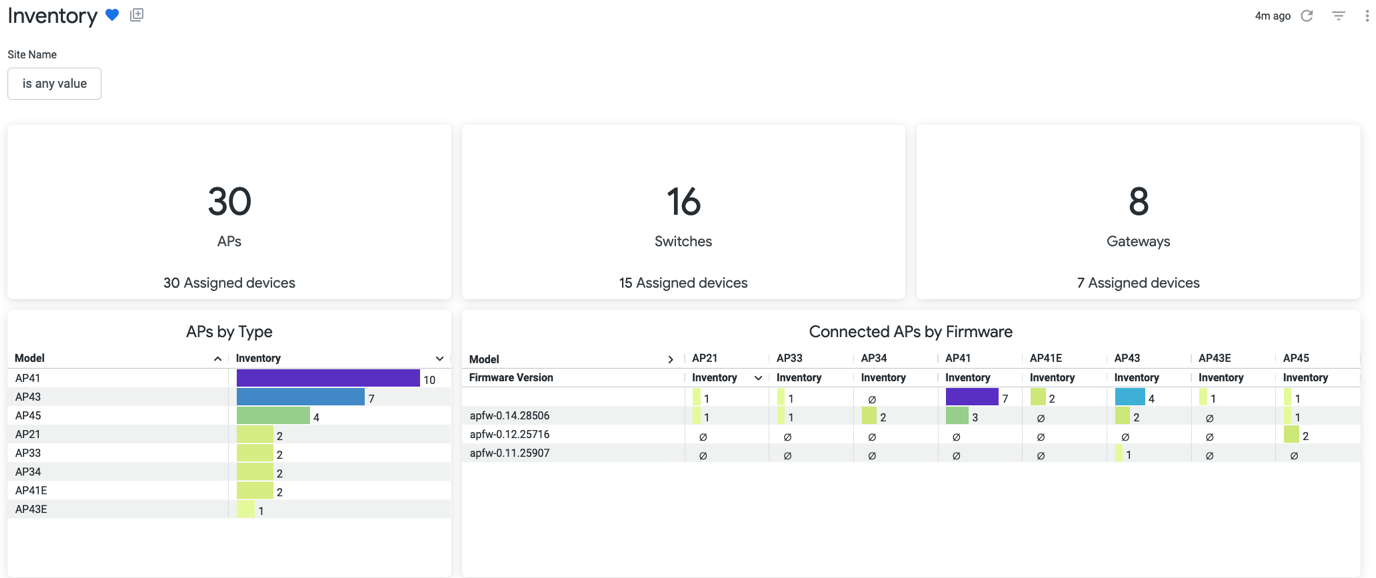
Task: Select the apfw-0.14.28506 firmware row
Action: tap(510, 416)
